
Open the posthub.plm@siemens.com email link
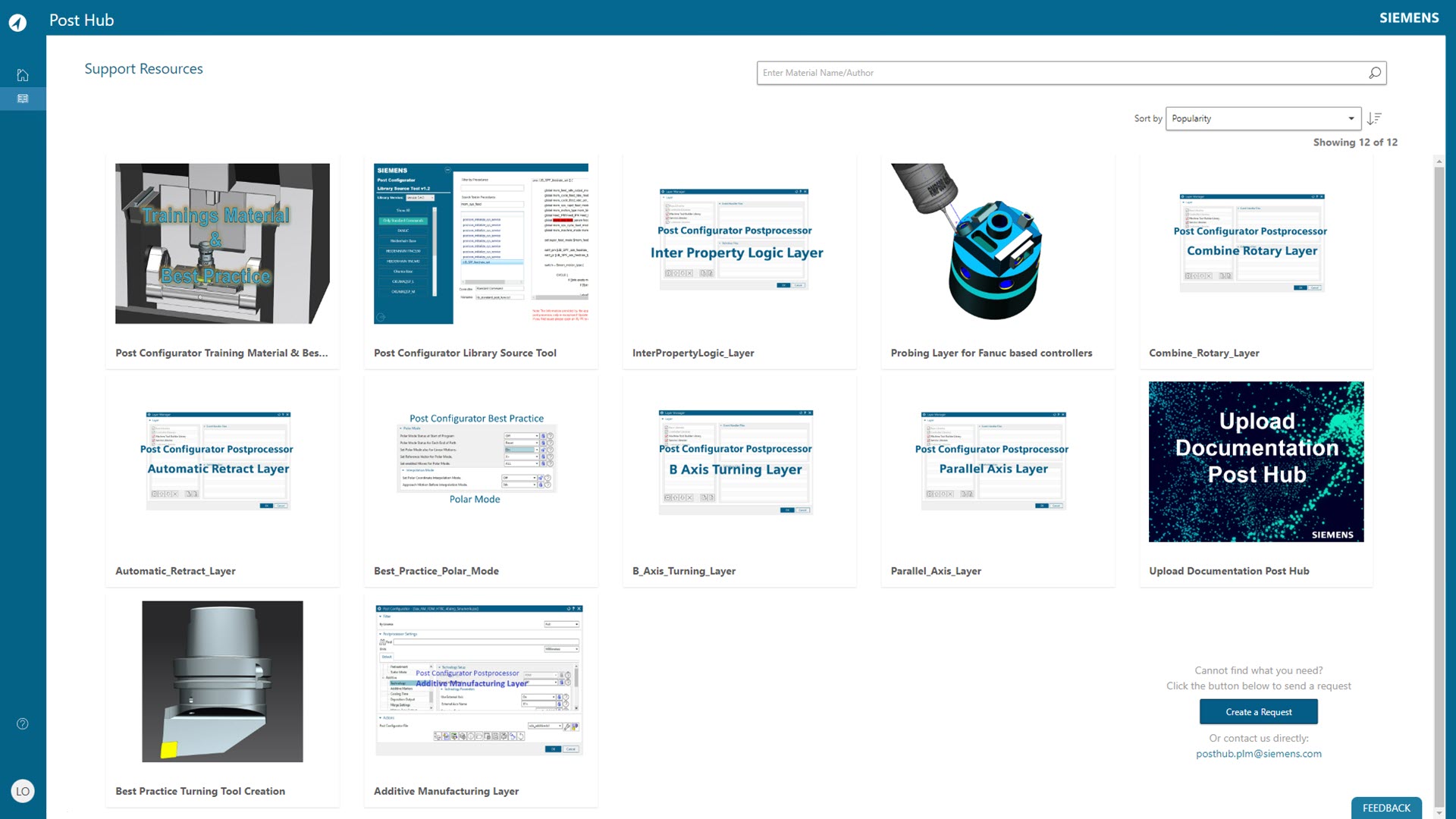click(x=1258, y=754)
